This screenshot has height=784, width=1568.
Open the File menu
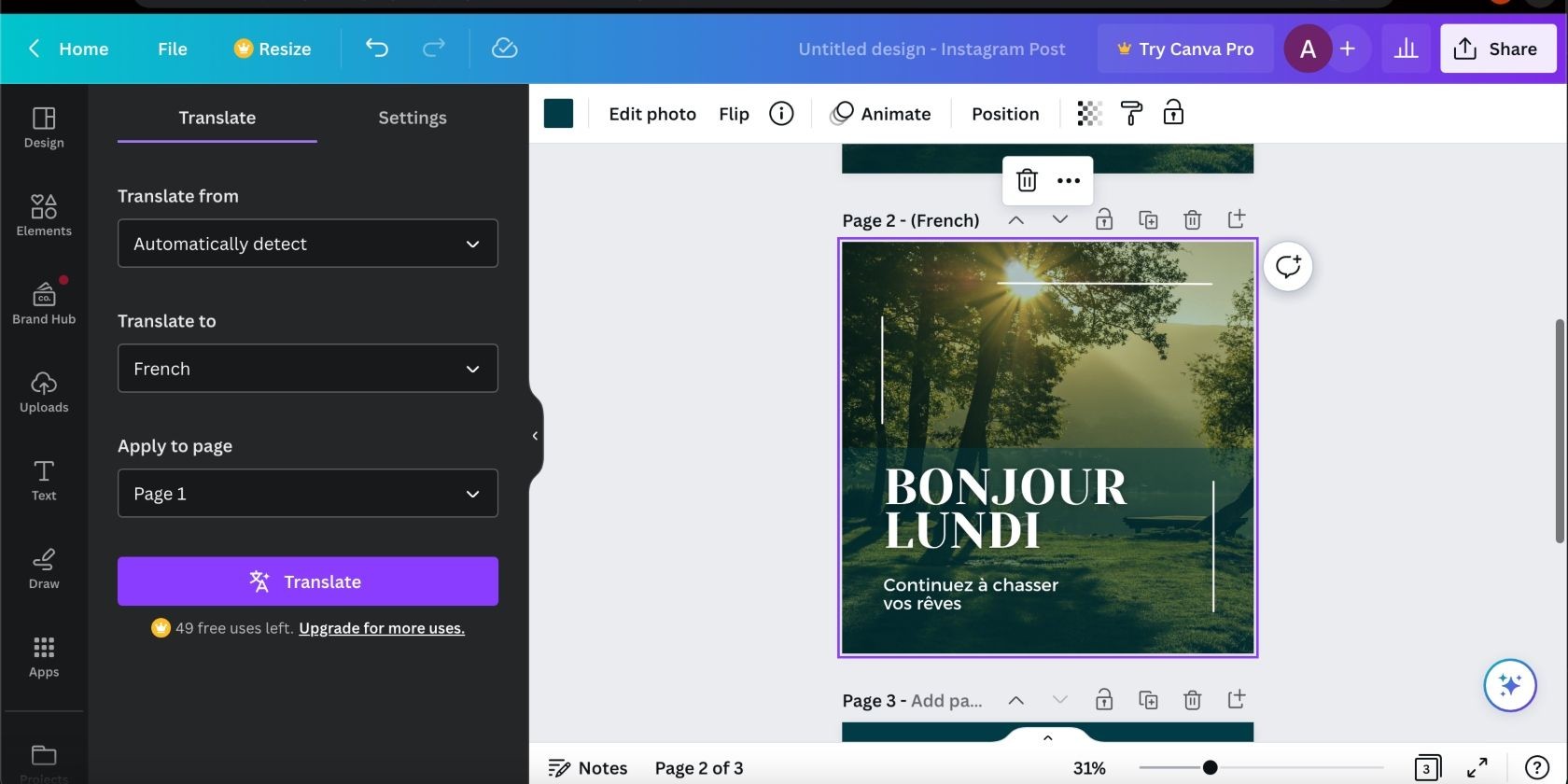coord(173,49)
